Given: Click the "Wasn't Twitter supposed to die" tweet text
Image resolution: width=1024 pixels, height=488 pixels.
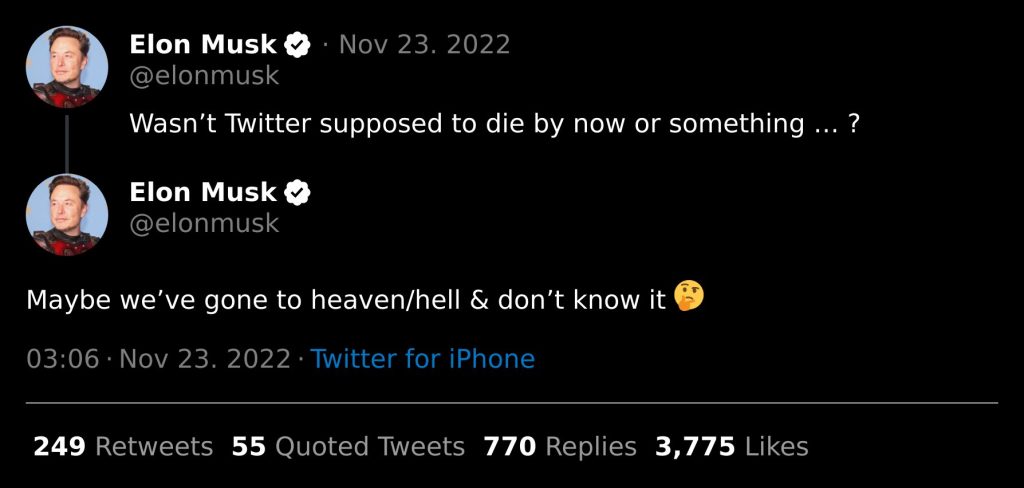Looking at the screenshot, I should [494, 124].
